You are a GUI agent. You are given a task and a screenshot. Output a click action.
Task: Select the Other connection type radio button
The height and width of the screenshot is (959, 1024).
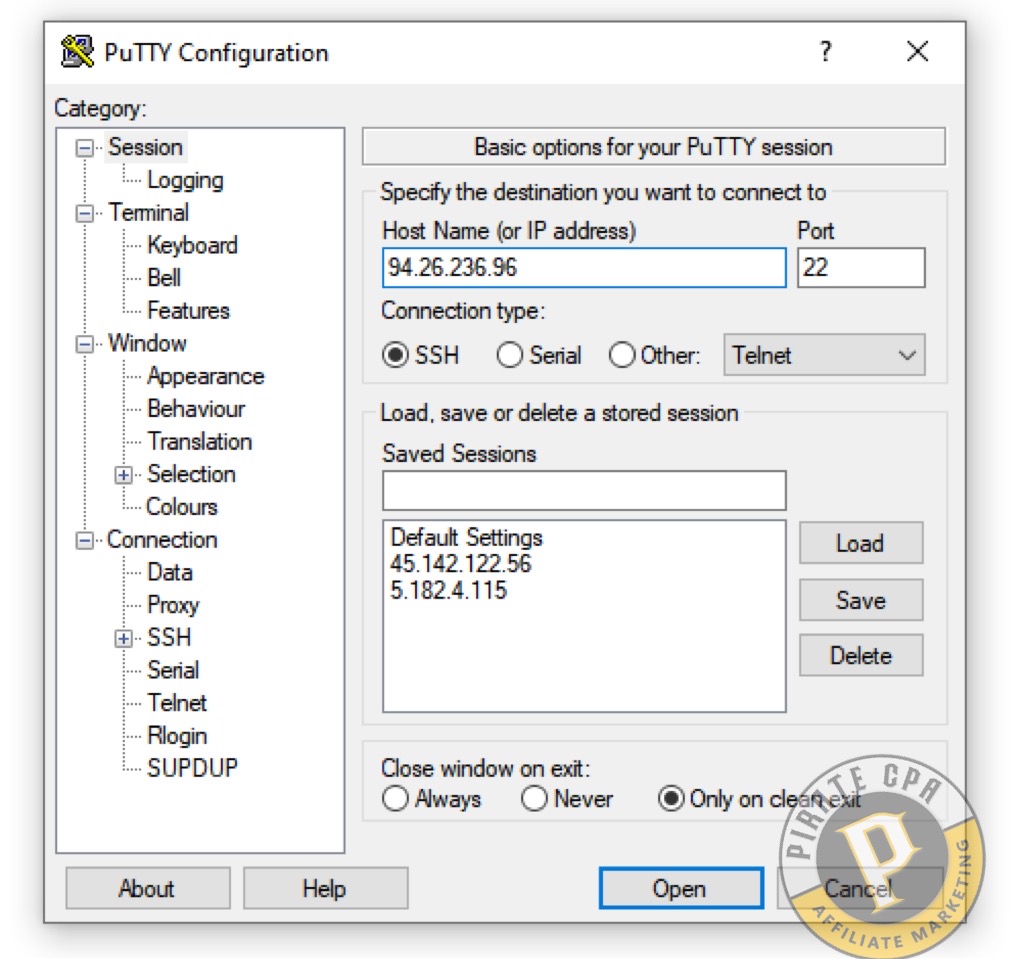(x=622, y=355)
